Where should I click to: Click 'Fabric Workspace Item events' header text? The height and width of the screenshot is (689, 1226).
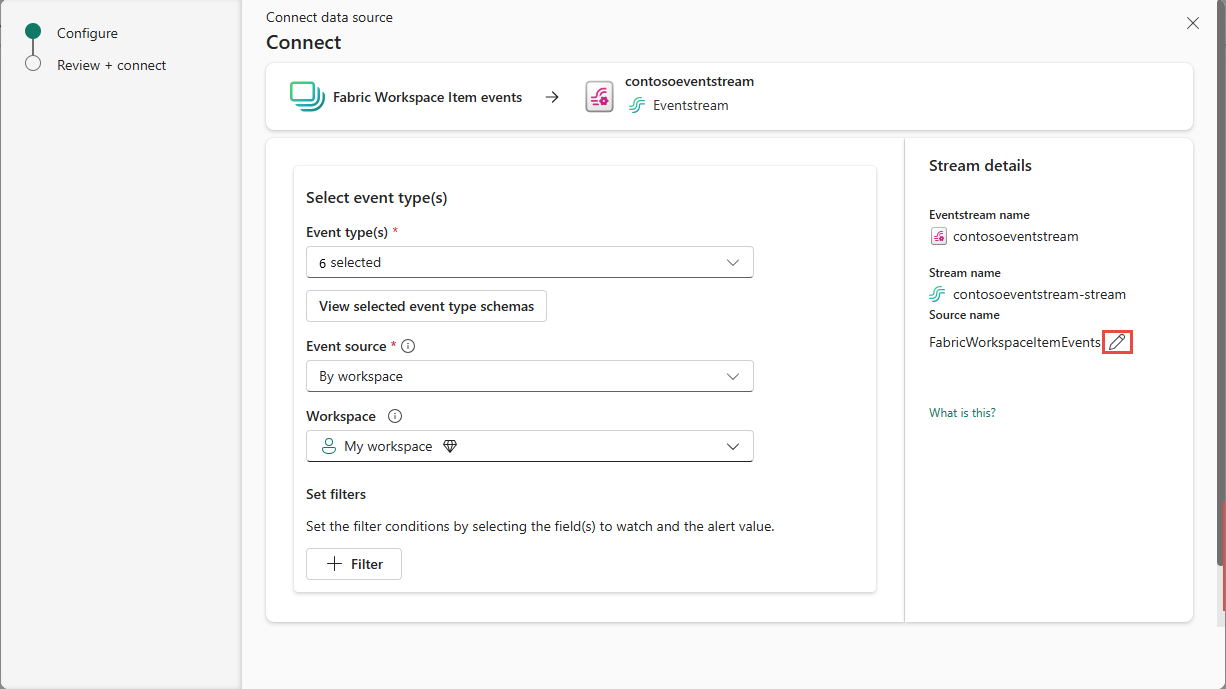(427, 97)
